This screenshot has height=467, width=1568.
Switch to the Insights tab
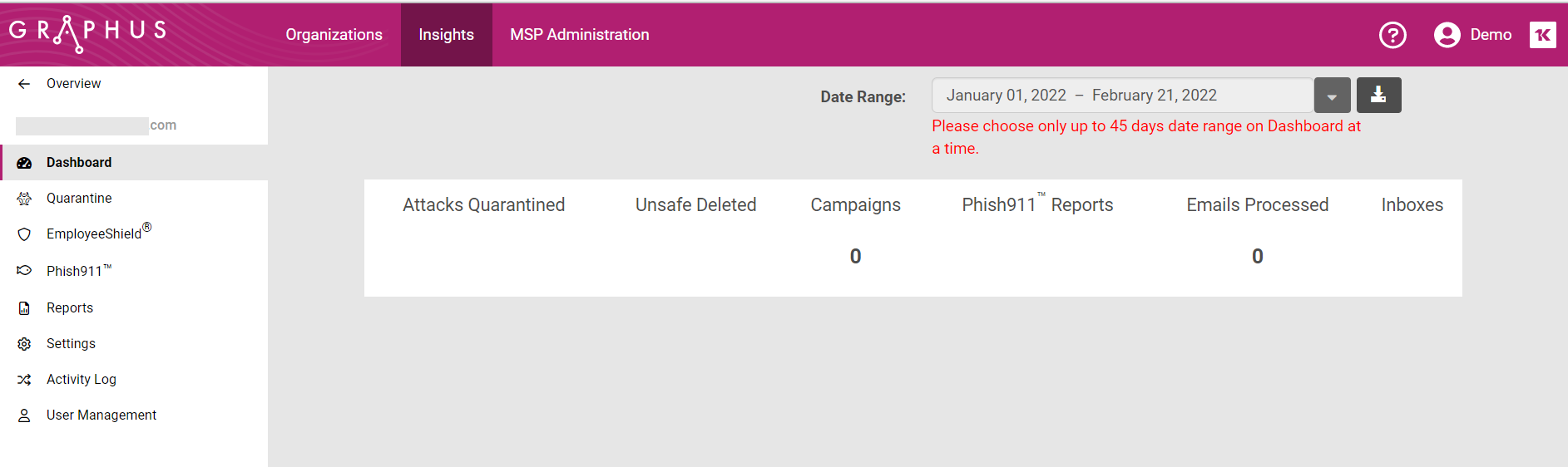(x=446, y=35)
